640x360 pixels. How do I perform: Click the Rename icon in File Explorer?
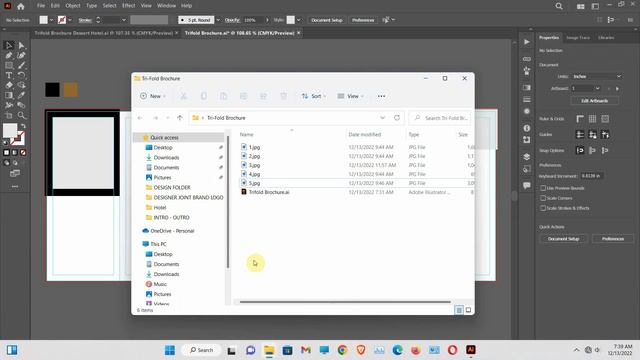coord(243,96)
